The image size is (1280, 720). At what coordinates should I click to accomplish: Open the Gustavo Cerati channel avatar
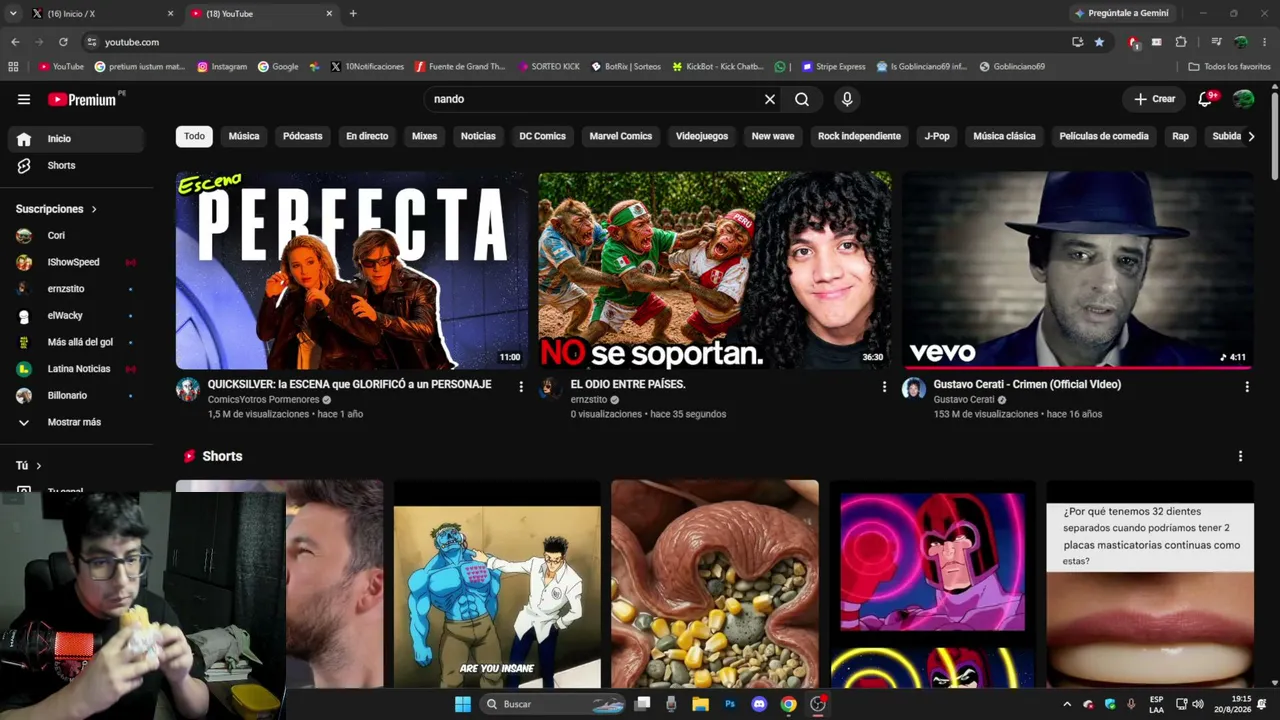point(914,389)
